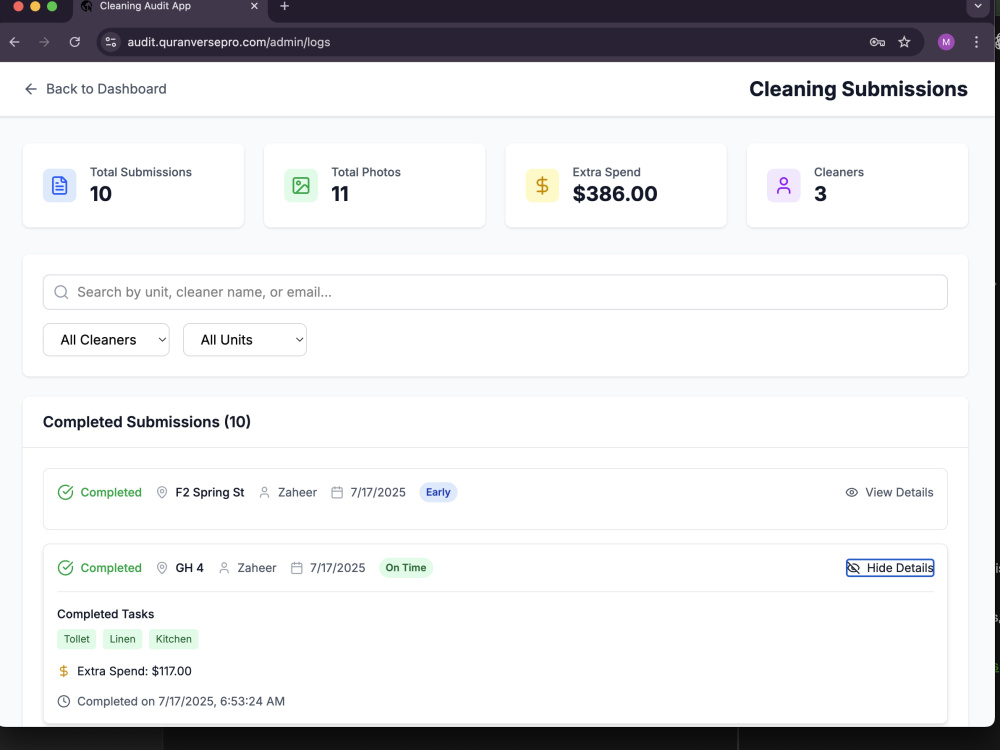Go Back to Dashboard
This screenshot has height=750, width=1000.
[x=96, y=89]
